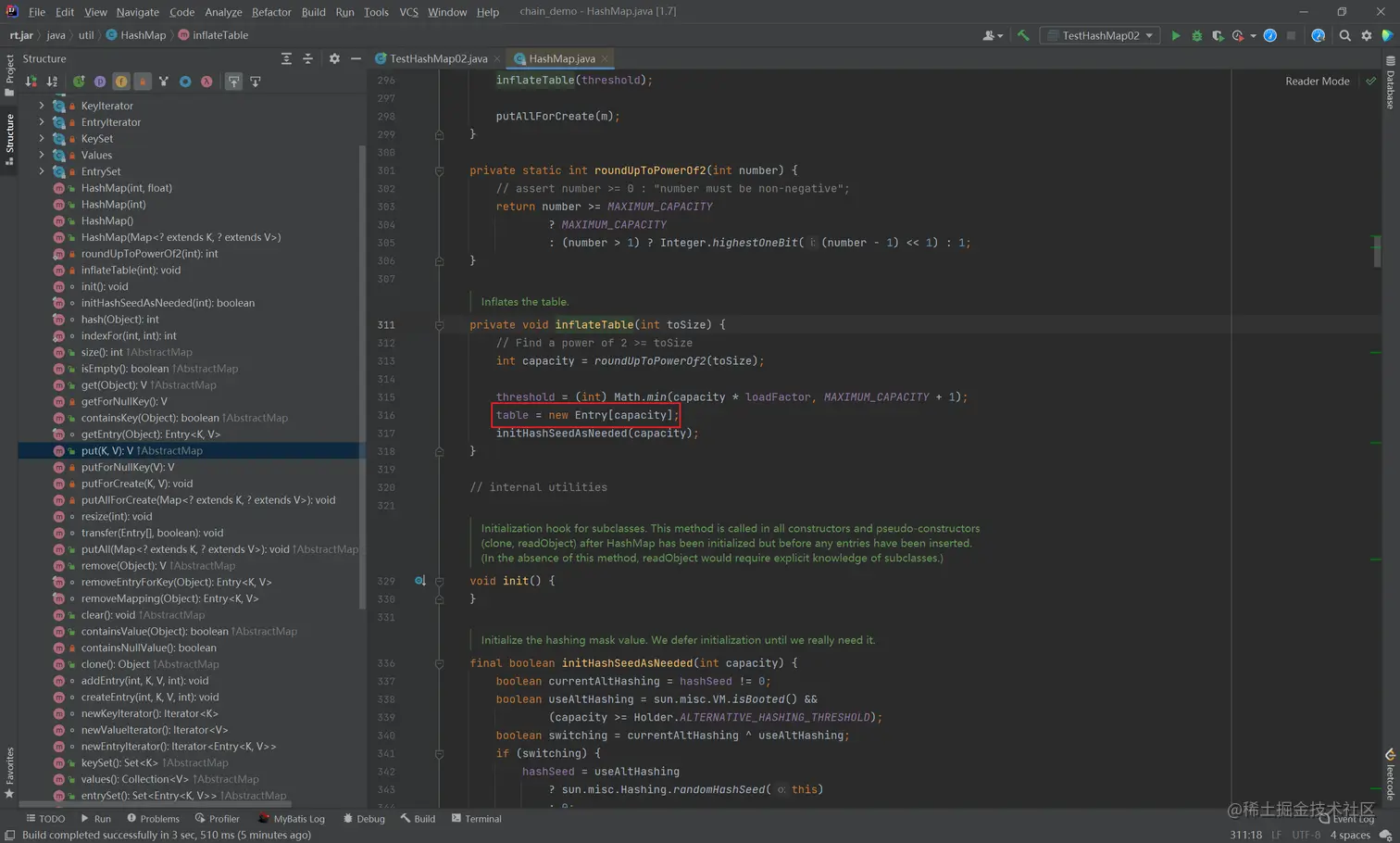Image resolution: width=1400 pixels, height=843 pixels.
Task: Switch to the TestHashMap02.java tab
Action: [438, 58]
